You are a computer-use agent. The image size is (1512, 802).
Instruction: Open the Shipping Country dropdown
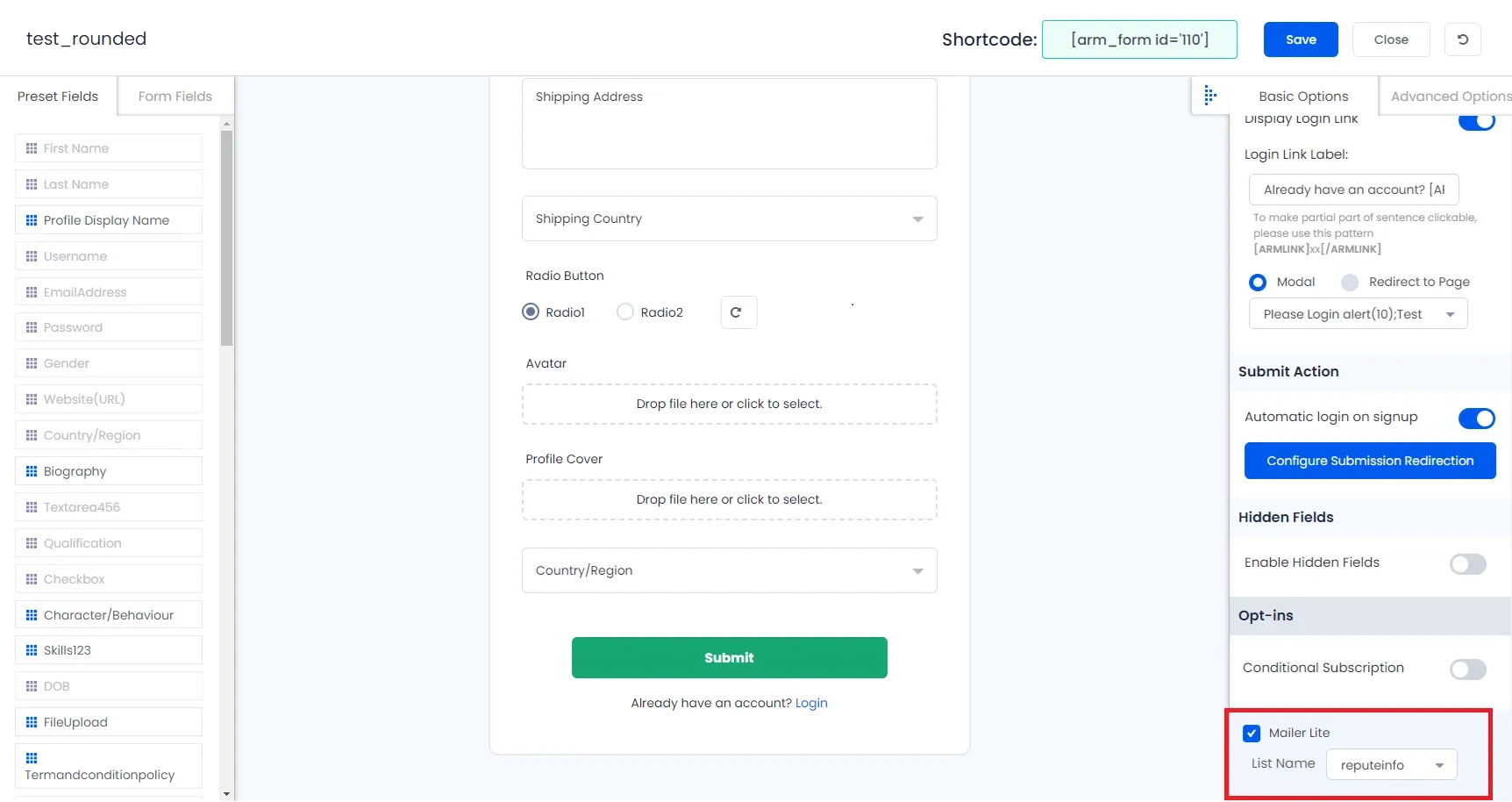(x=729, y=218)
